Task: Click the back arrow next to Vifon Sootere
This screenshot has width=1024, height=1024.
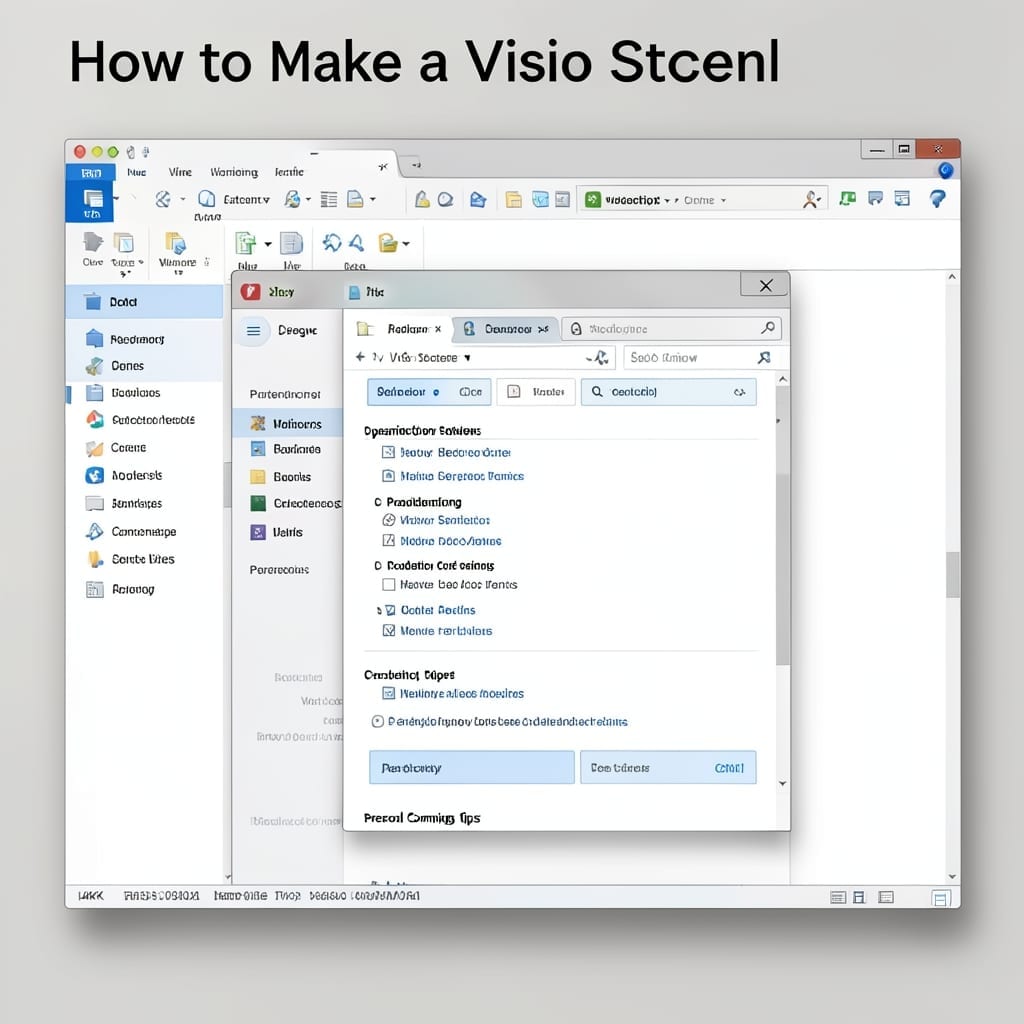Action: (x=360, y=357)
